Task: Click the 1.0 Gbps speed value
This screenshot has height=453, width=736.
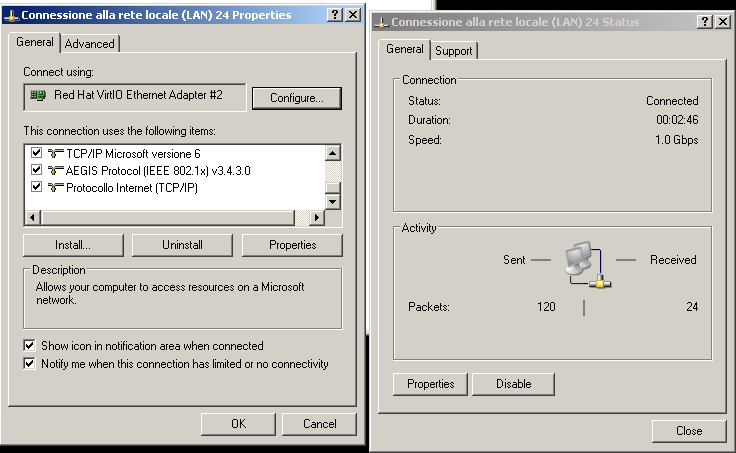Action: (x=676, y=140)
